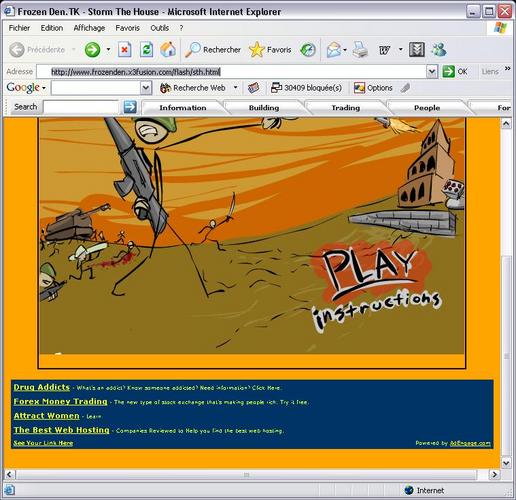Click the History clock icon
The width and height of the screenshot is (516, 500).
[x=307, y=50]
